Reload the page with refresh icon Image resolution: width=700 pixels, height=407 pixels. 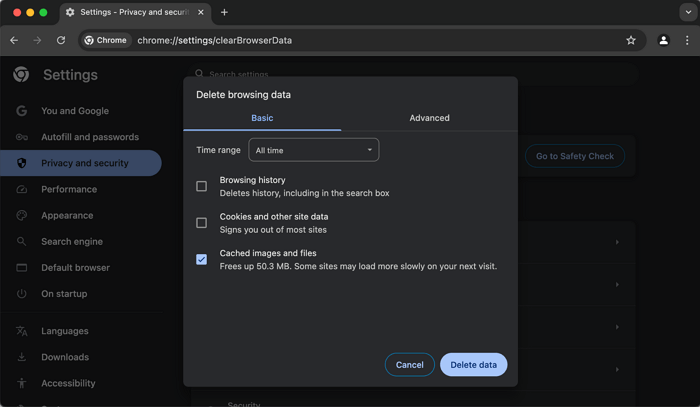click(61, 40)
